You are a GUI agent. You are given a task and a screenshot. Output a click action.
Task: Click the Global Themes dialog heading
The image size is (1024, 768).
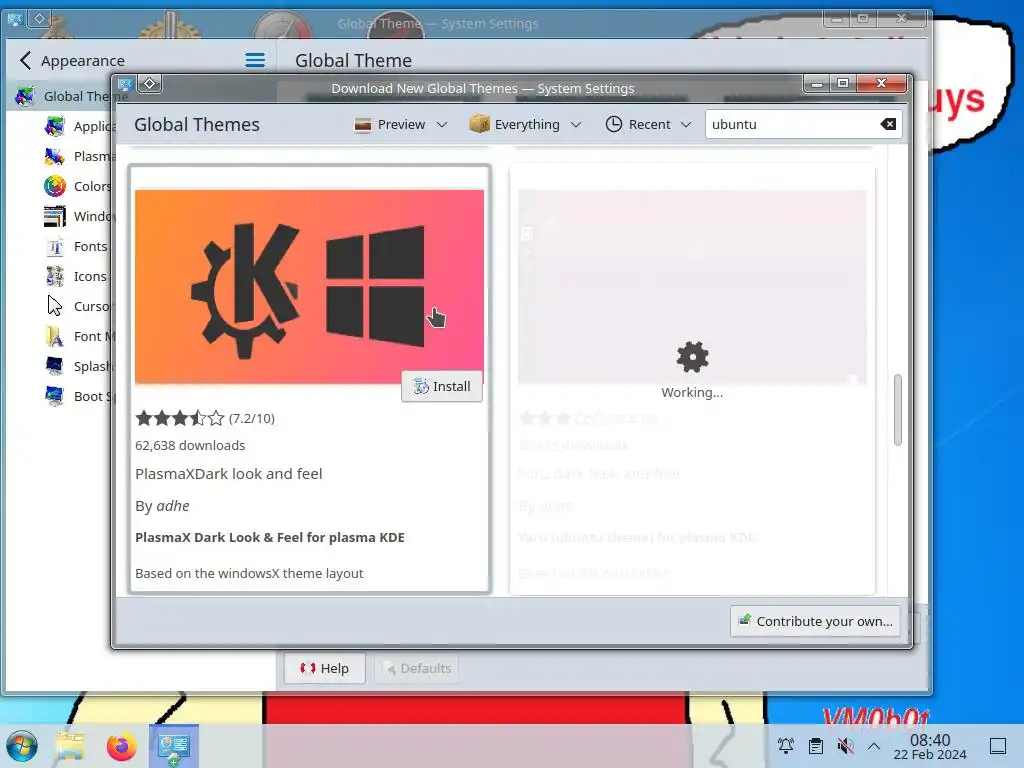(197, 125)
